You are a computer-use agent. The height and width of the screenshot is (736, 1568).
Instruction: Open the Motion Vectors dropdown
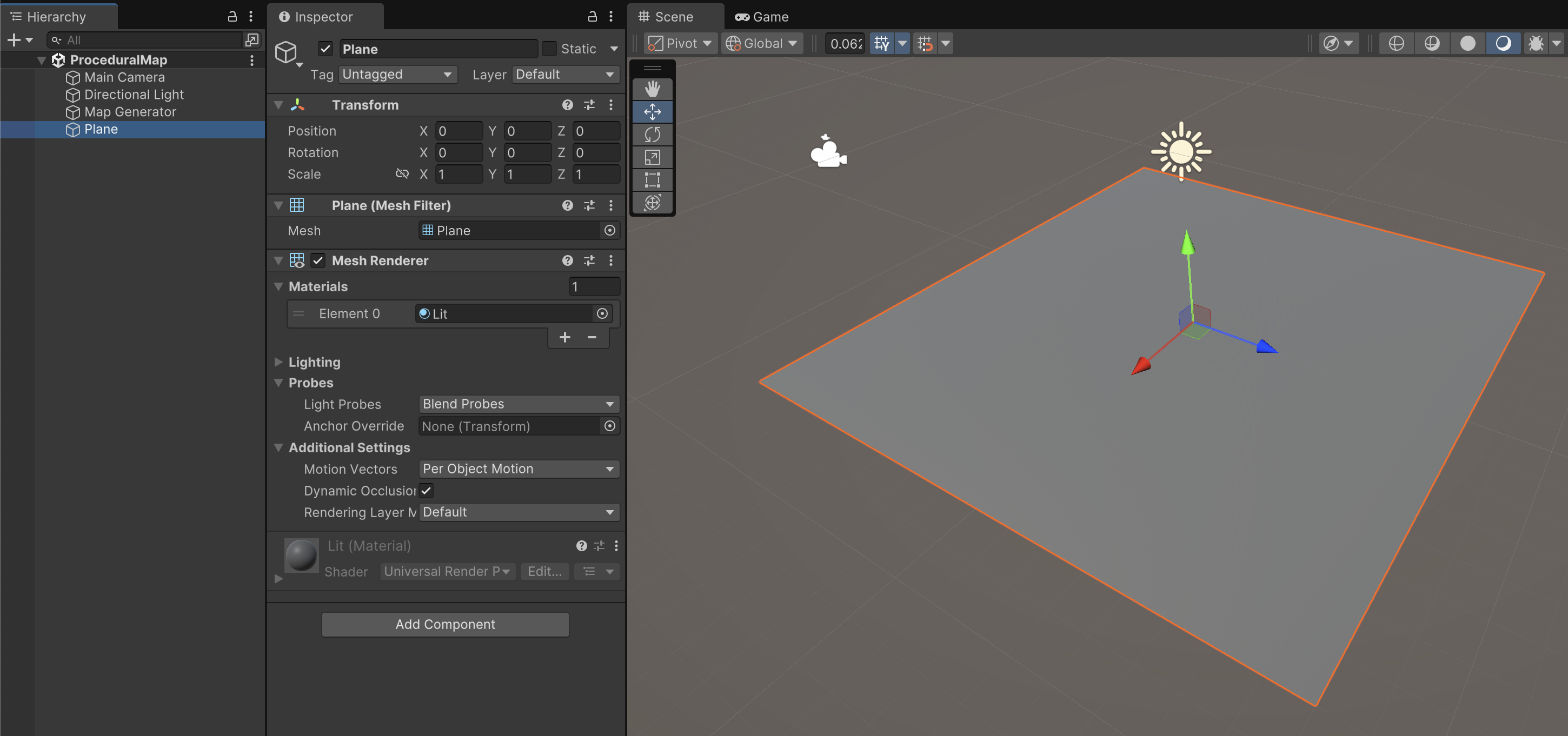(519, 469)
